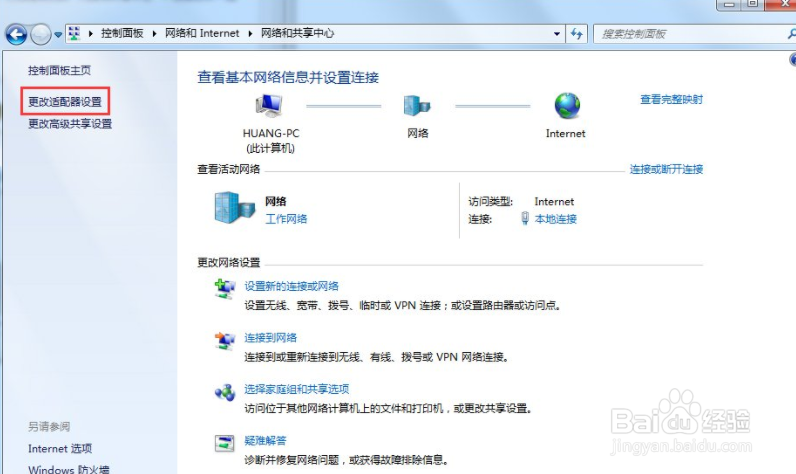Image resolution: width=796 pixels, height=474 pixels.
Task: Click the 设置新的连接或网络 icon
Action: [224, 289]
